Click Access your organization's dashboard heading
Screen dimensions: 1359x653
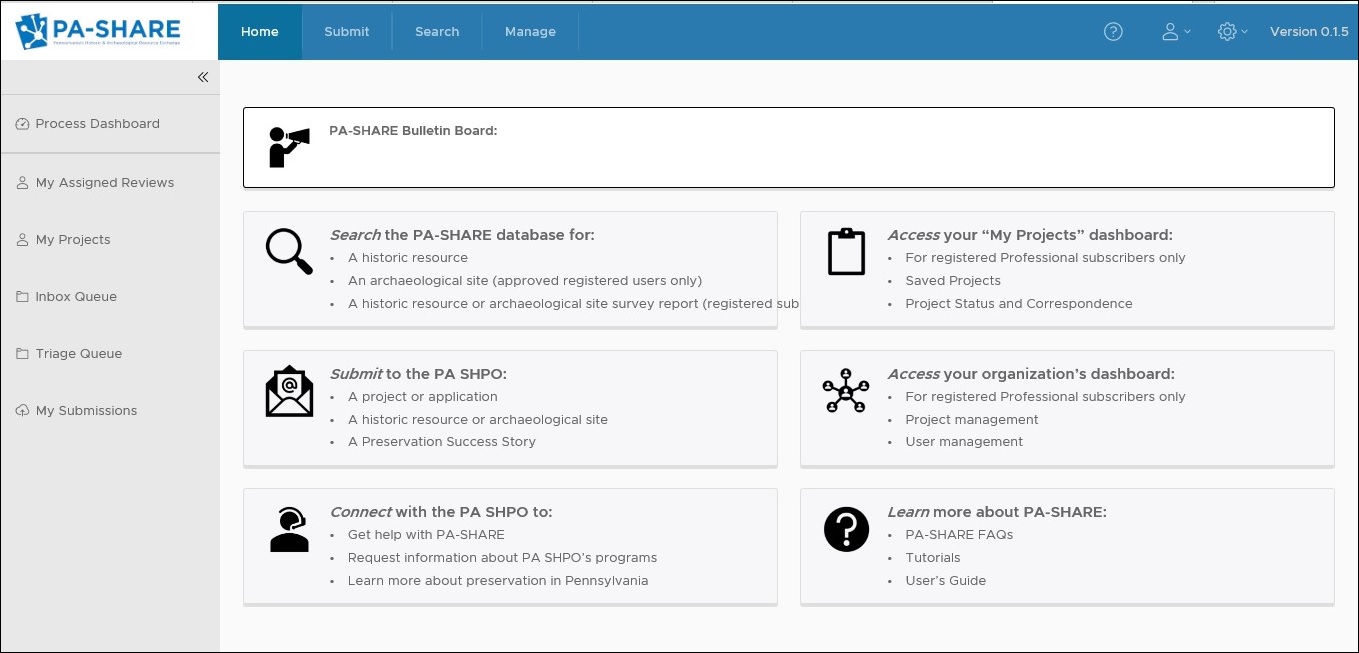click(1031, 374)
